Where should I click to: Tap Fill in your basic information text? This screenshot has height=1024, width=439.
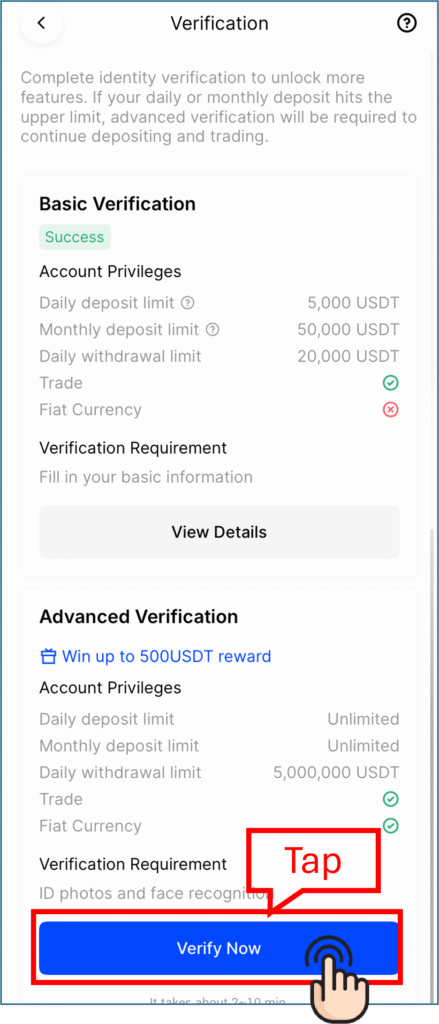coord(146,477)
